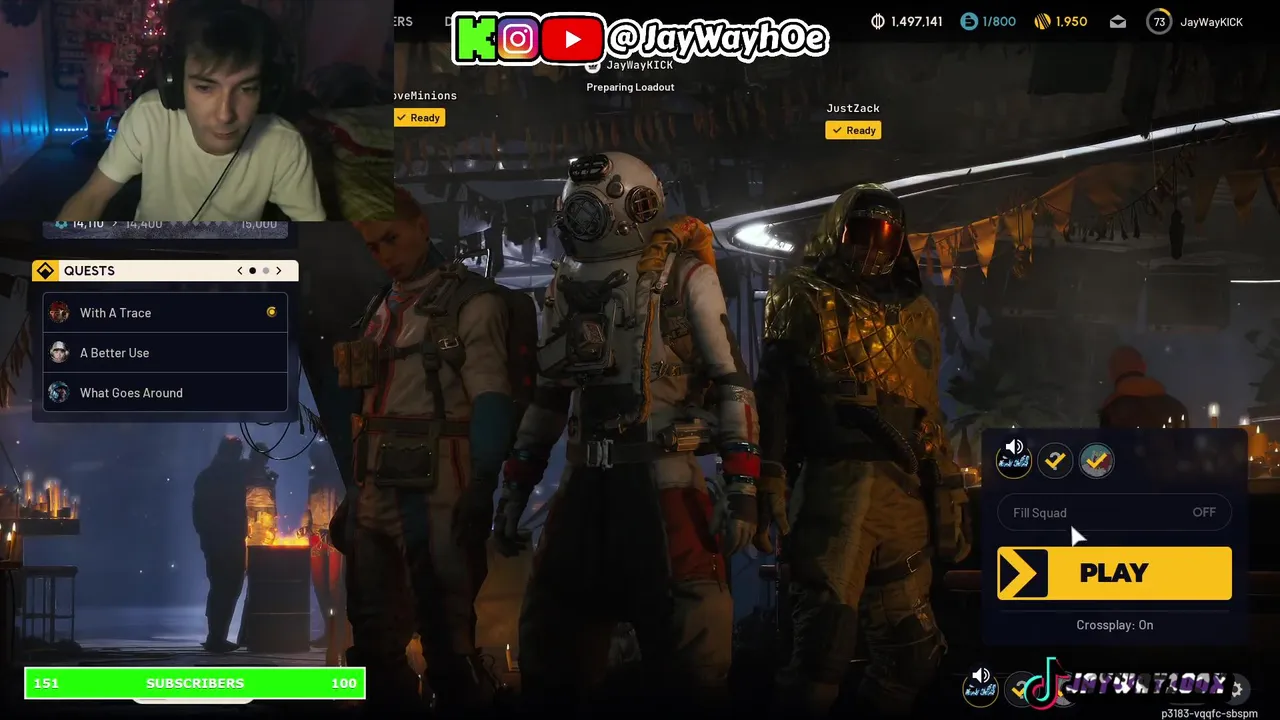The height and width of the screenshot is (720, 1280).
Task: Click the blue token icon beside 1/800
Action: tap(968, 21)
